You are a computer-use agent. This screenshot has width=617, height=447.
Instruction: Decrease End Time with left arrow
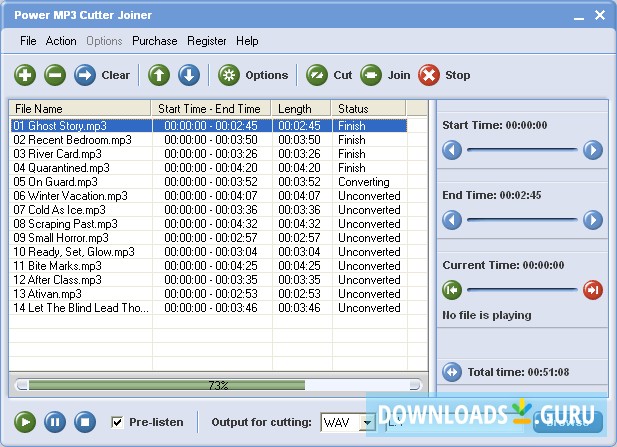(x=452, y=220)
